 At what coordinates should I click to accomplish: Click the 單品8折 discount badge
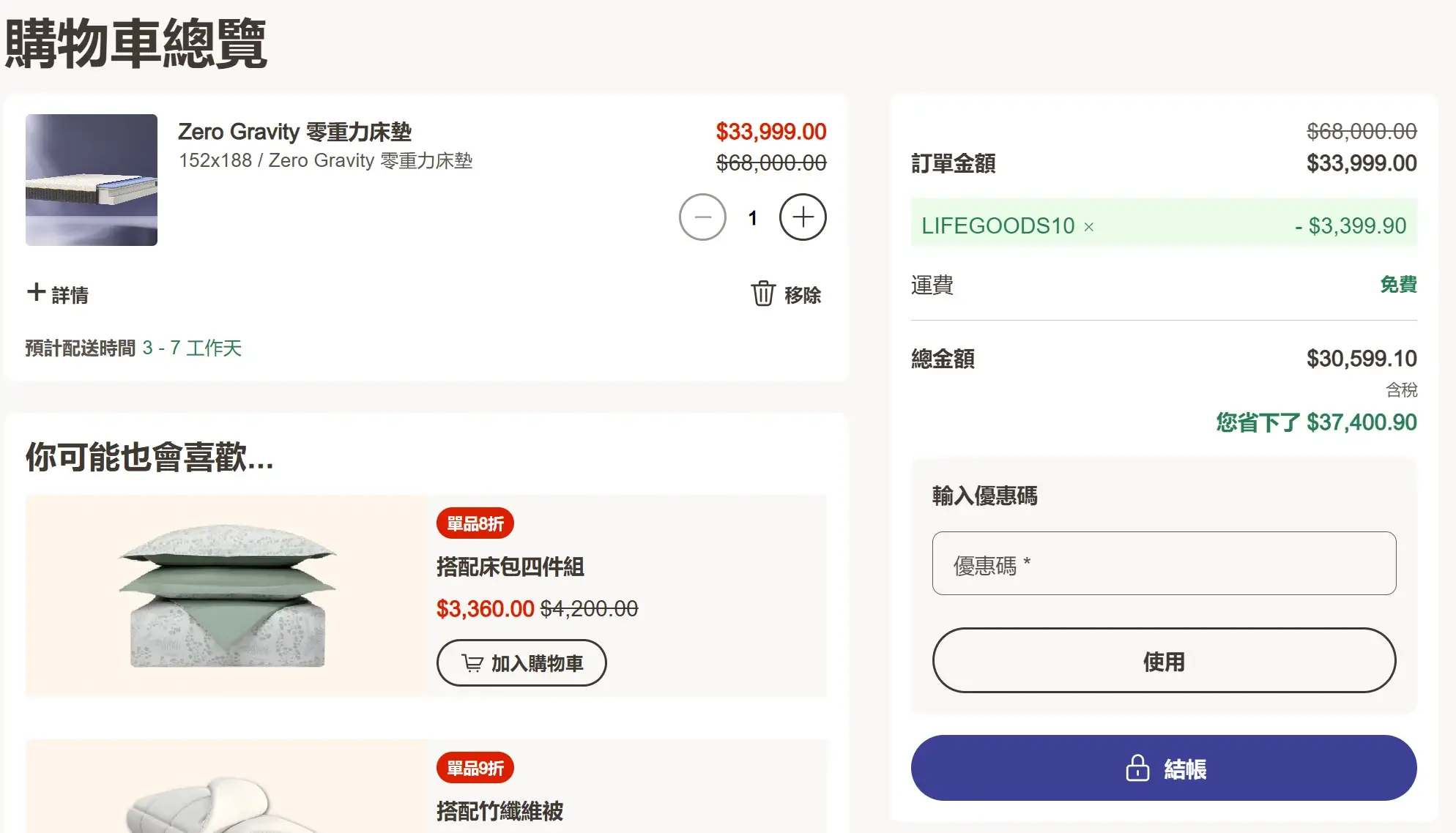[x=475, y=523]
